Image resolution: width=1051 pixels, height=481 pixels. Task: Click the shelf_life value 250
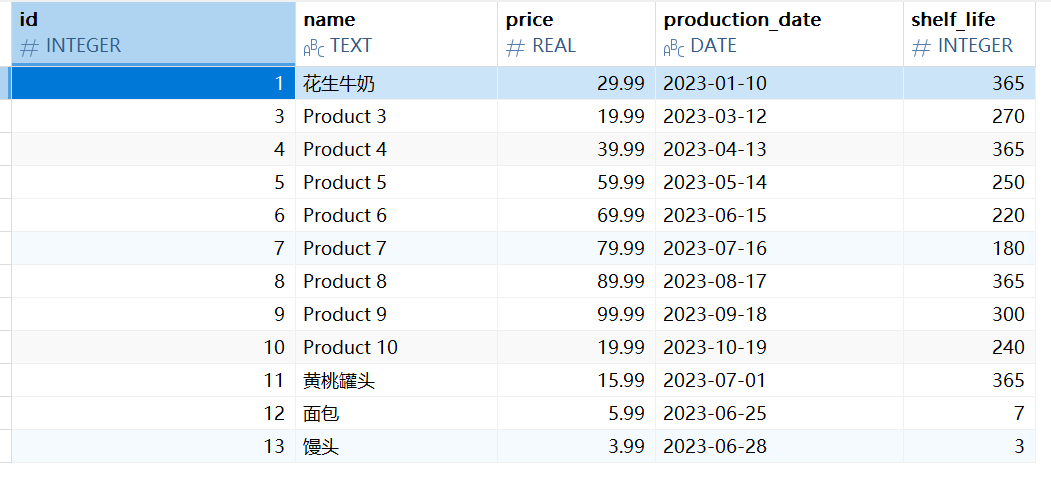point(969,182)
